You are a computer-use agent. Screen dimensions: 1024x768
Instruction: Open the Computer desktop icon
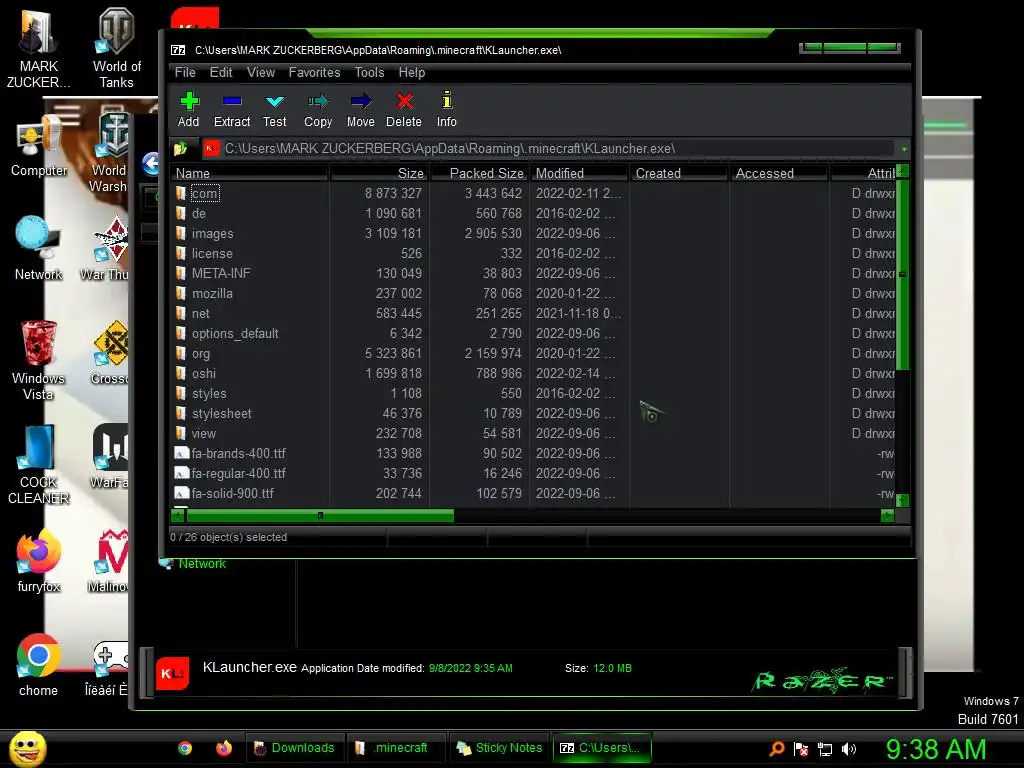click(x=39, y=147)
